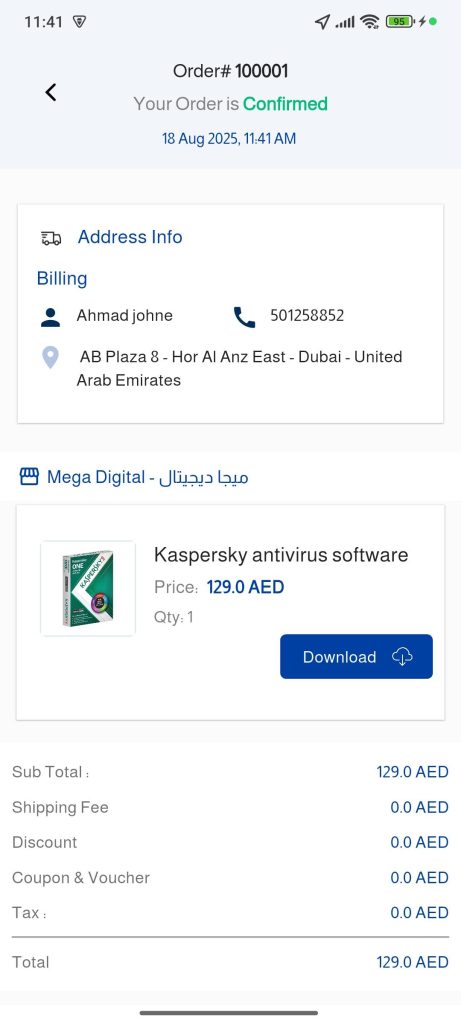This screenshot has width=461, height=1024.
Task: Tap the location pin icon by the address
Action: click(x=50, y=357)
